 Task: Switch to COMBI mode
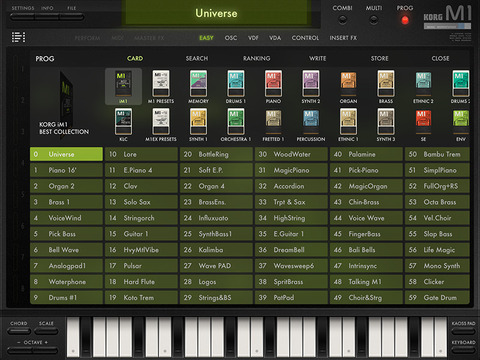click(x=342, y=19)
